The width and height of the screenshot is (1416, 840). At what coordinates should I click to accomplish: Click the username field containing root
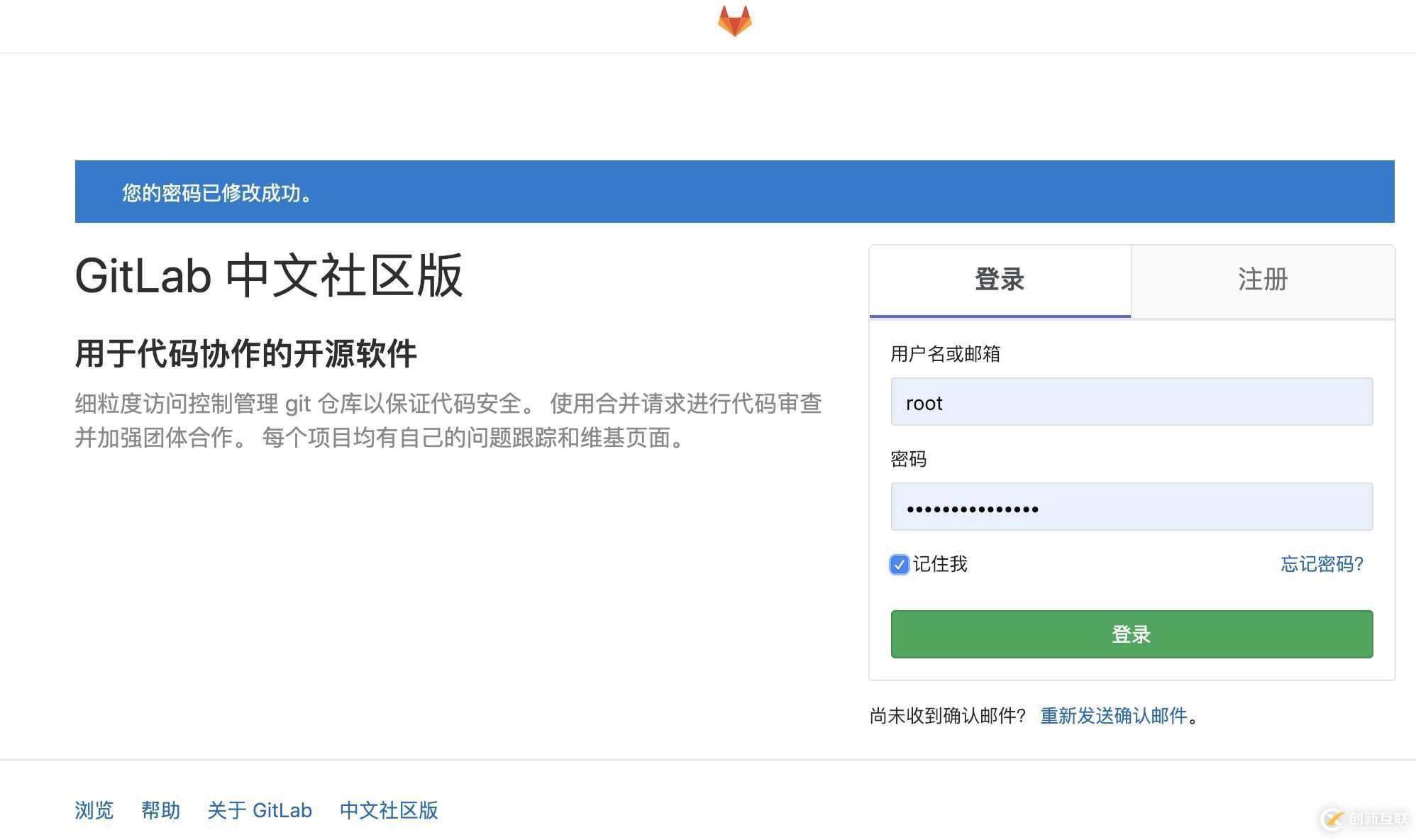(x=1131, y=402)
